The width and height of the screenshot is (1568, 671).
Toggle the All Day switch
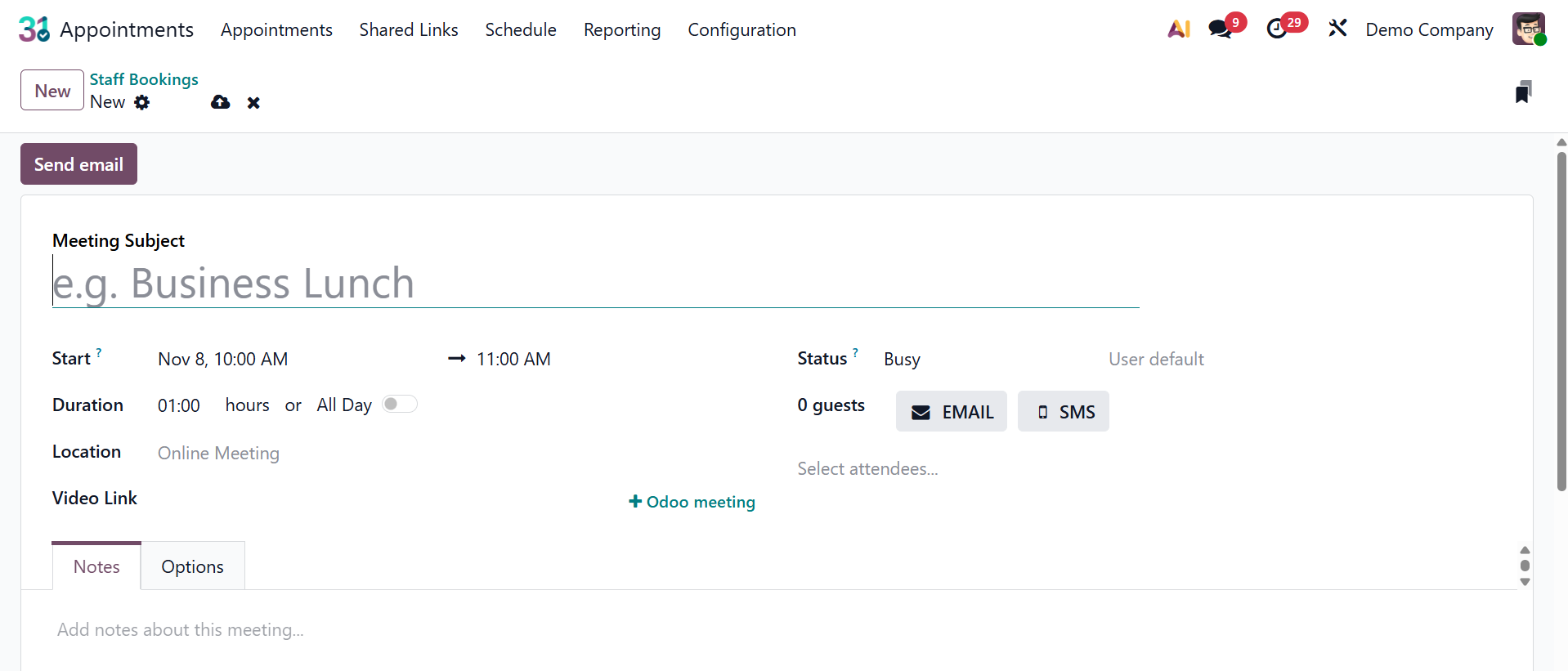400,405
